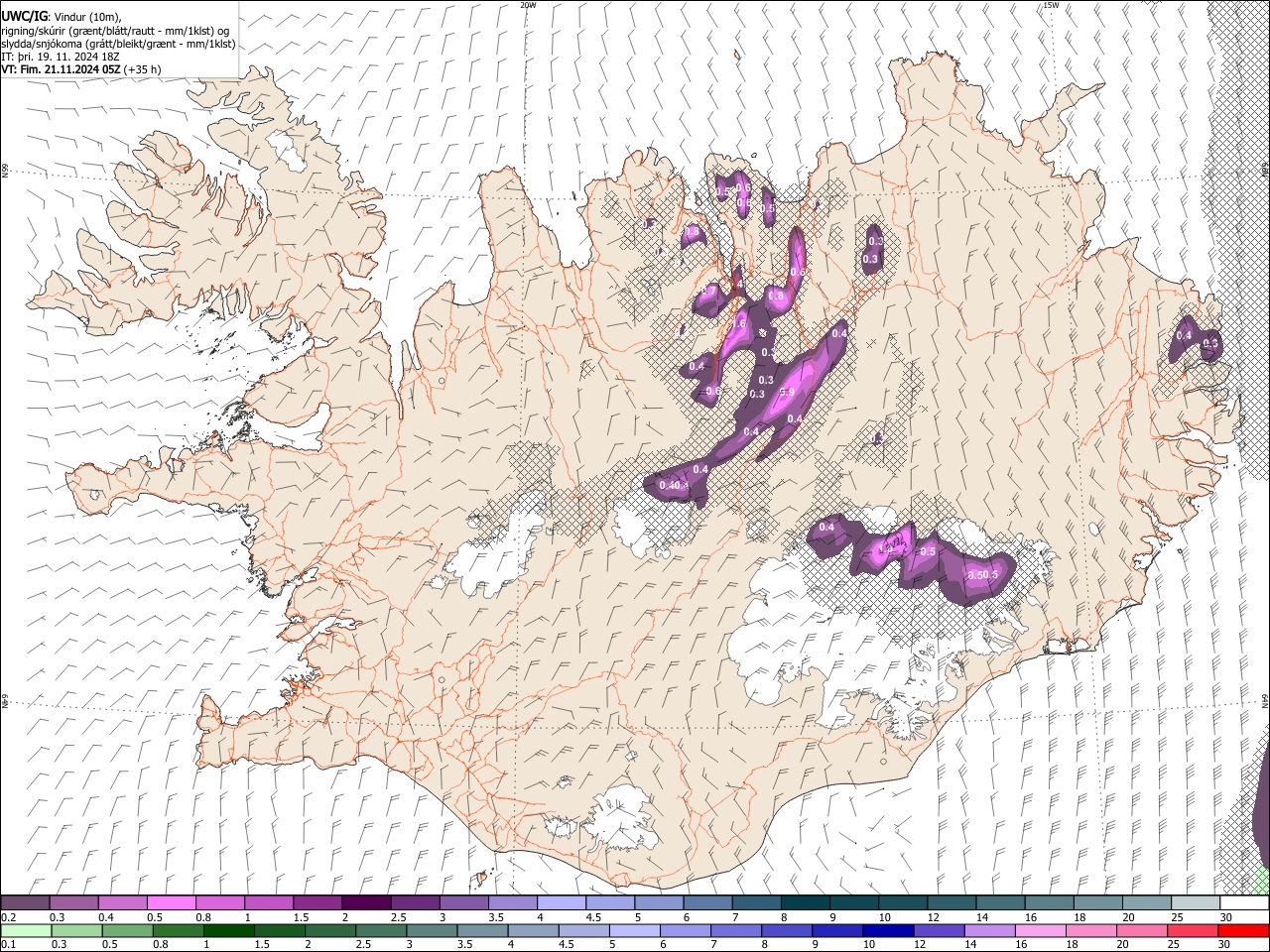
Task: Pick lower legend pale green swatch after 0.1
Action: [25, 930]
